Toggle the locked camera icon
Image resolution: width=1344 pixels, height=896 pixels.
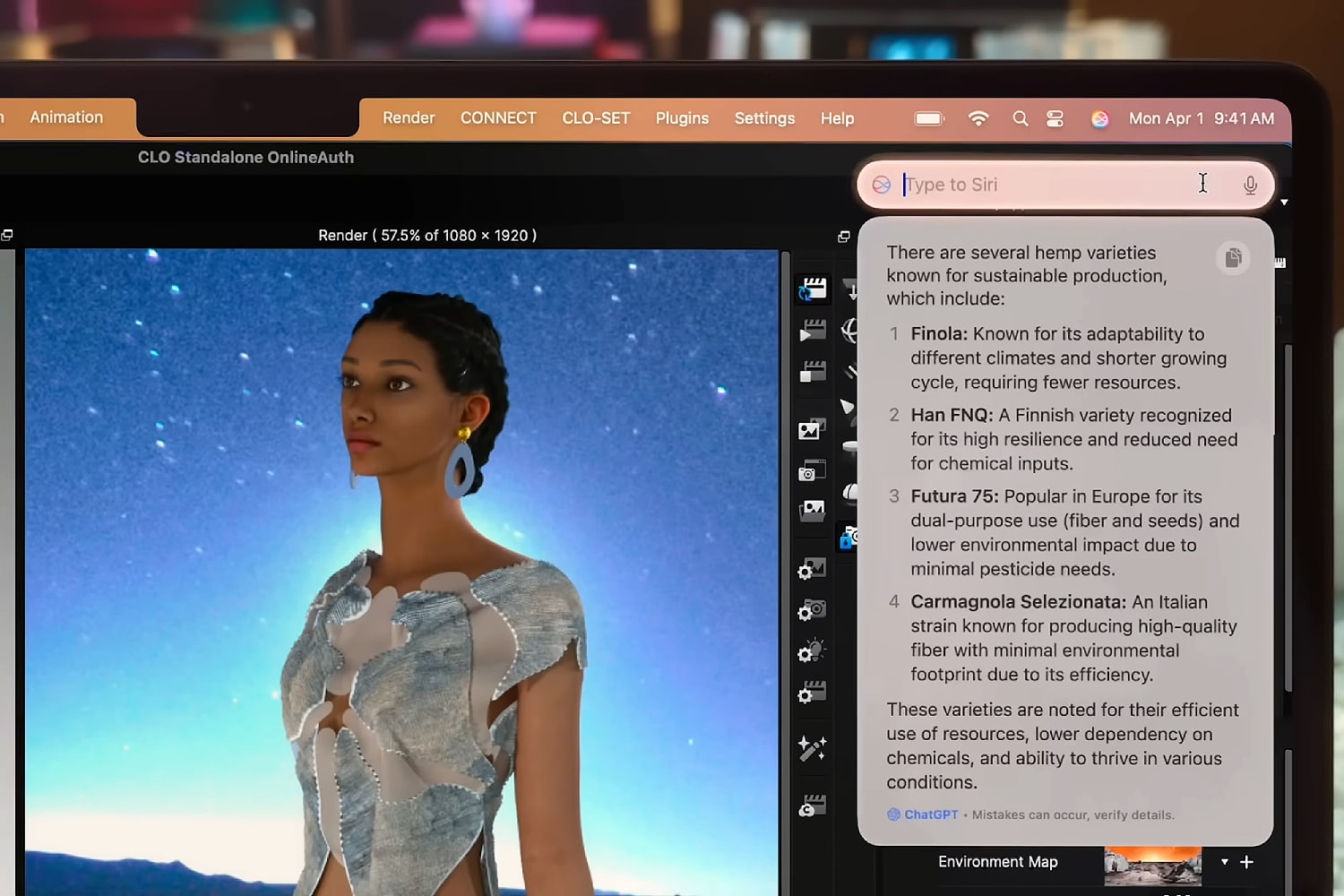coord(847,538)
